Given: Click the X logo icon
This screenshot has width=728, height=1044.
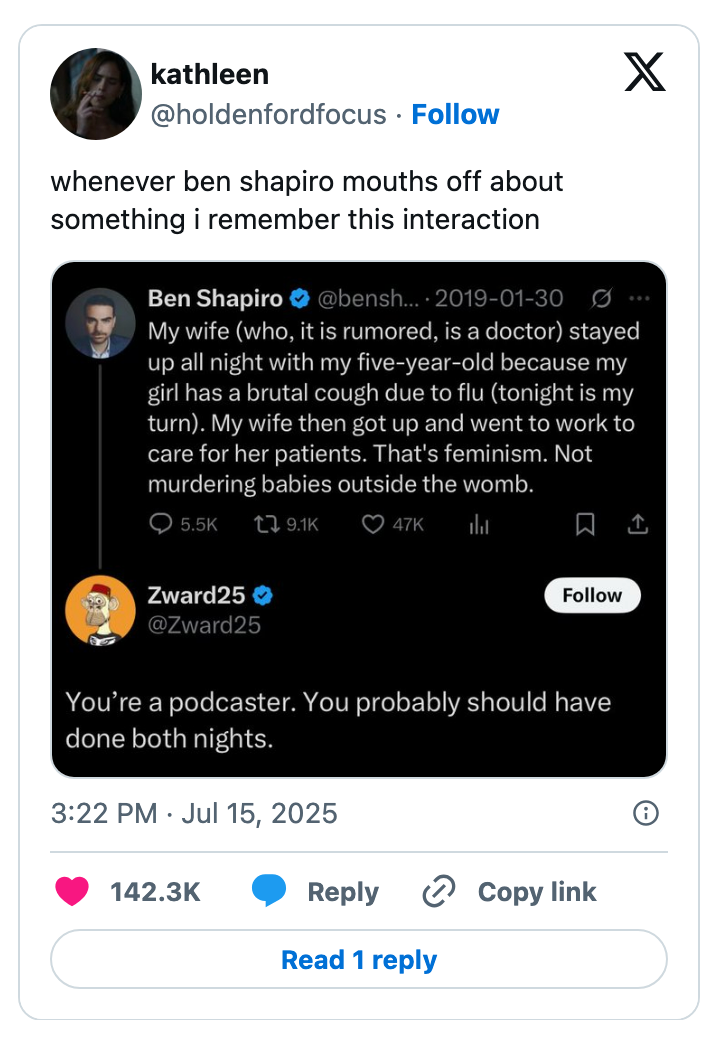Looking at the screenshot, I should (x=645, y=71).
